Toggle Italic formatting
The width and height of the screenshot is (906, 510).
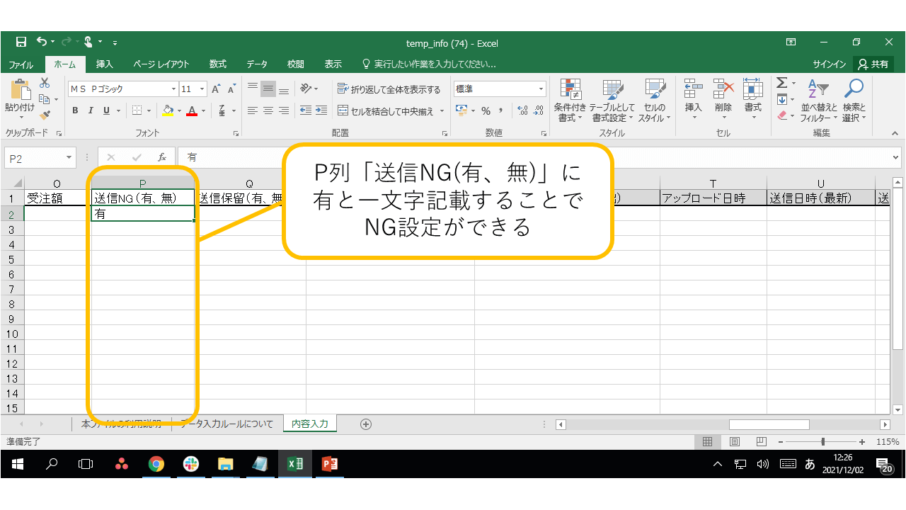[90, 111]
